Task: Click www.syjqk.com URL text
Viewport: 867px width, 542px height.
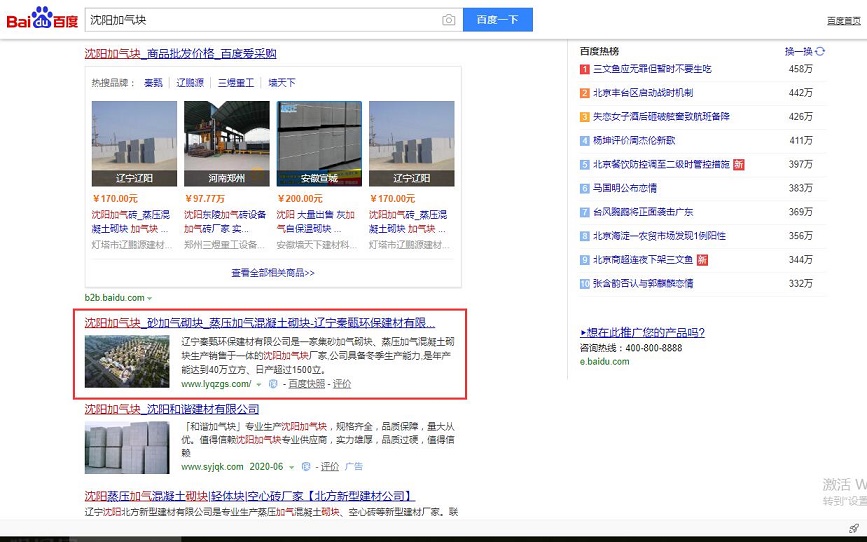Action: [x=212, y=467]
